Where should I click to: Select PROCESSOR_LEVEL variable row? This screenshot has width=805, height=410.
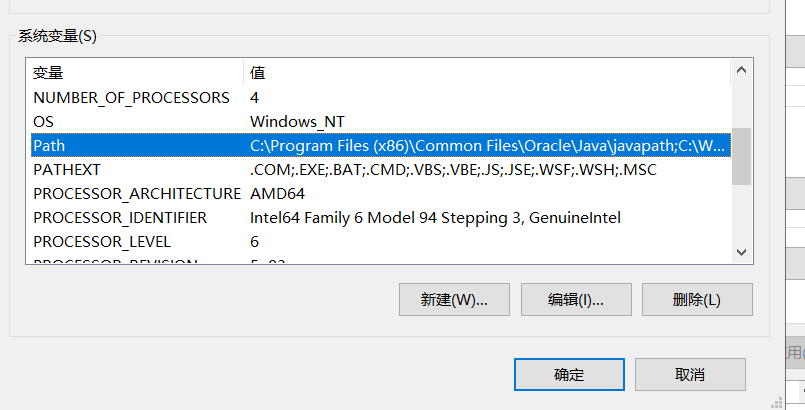click(x=381, y=242)
